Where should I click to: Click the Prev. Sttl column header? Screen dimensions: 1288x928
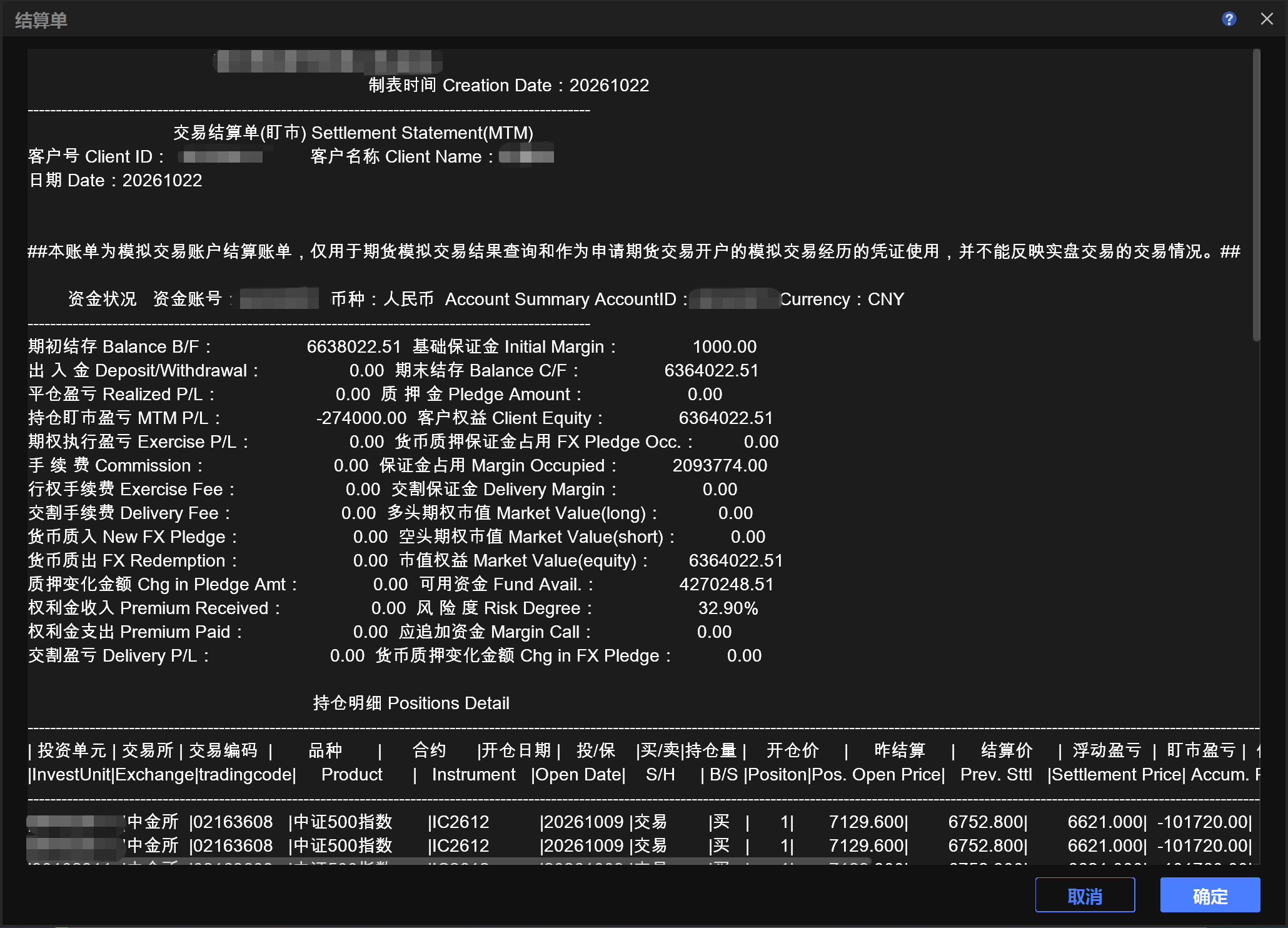(996, 774)
